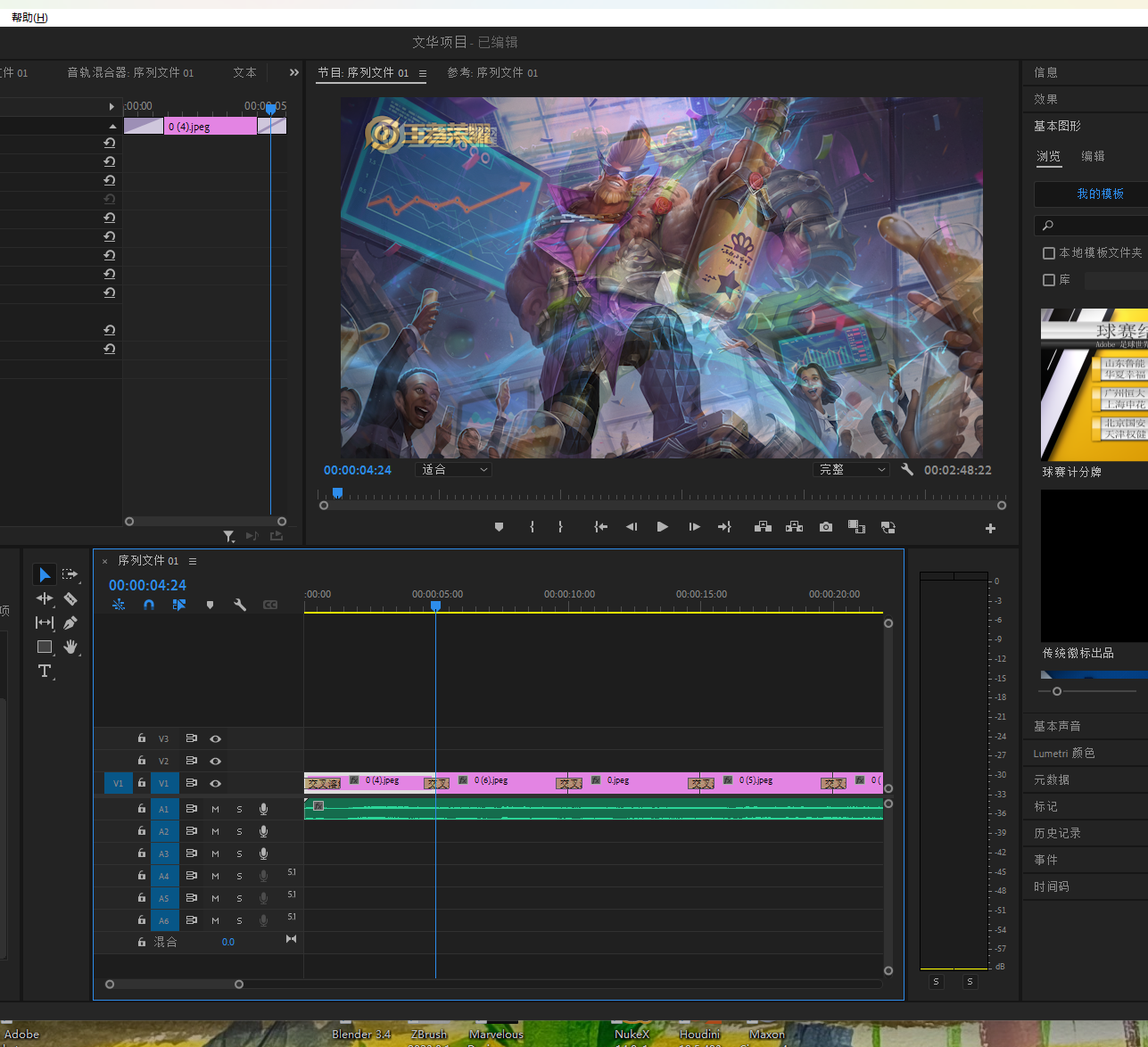Solo audio track A2
The height and width of the screenshot is (1047, 1148).
239,831
